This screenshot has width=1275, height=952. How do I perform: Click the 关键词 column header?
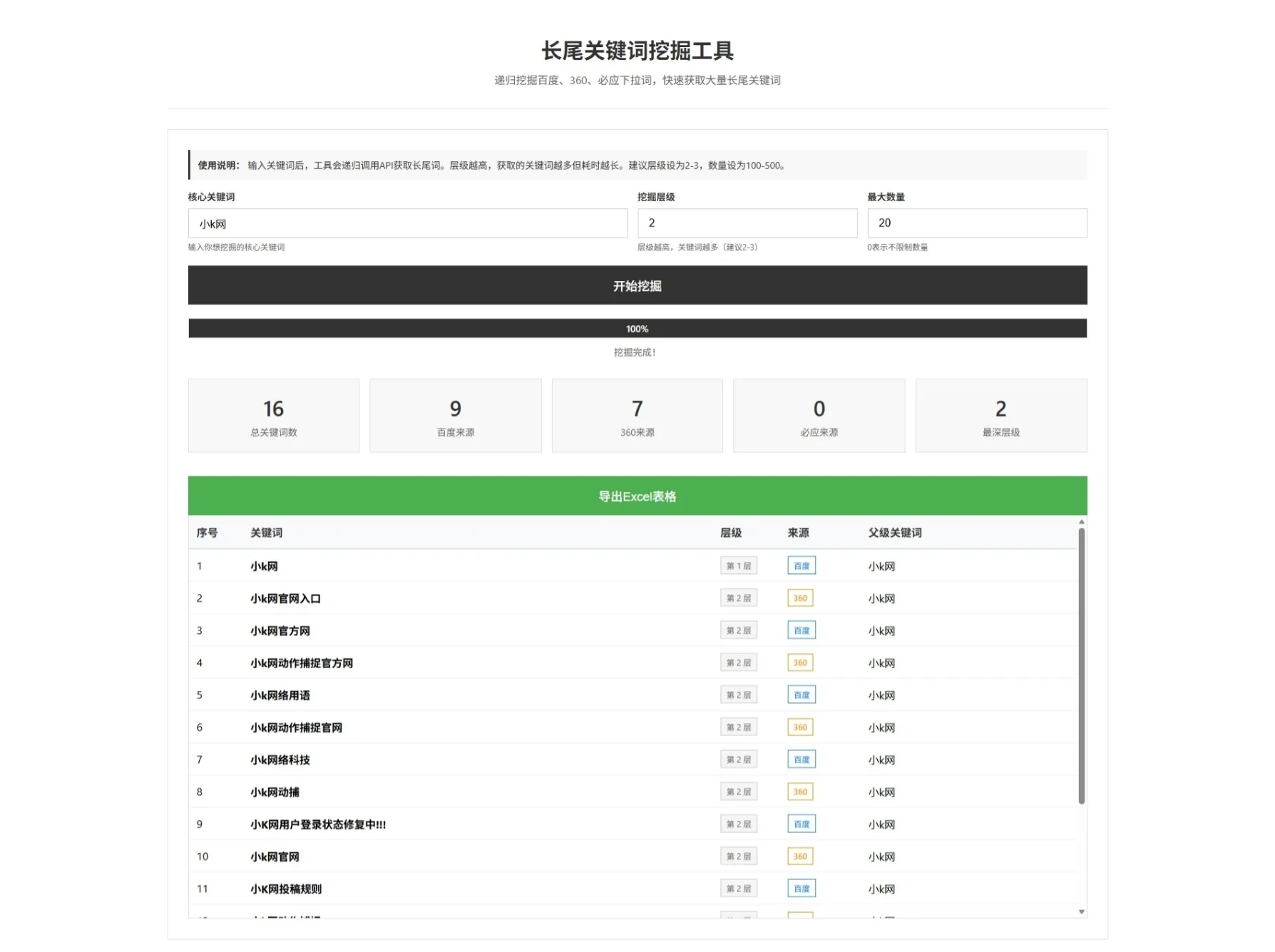point(265,533)
